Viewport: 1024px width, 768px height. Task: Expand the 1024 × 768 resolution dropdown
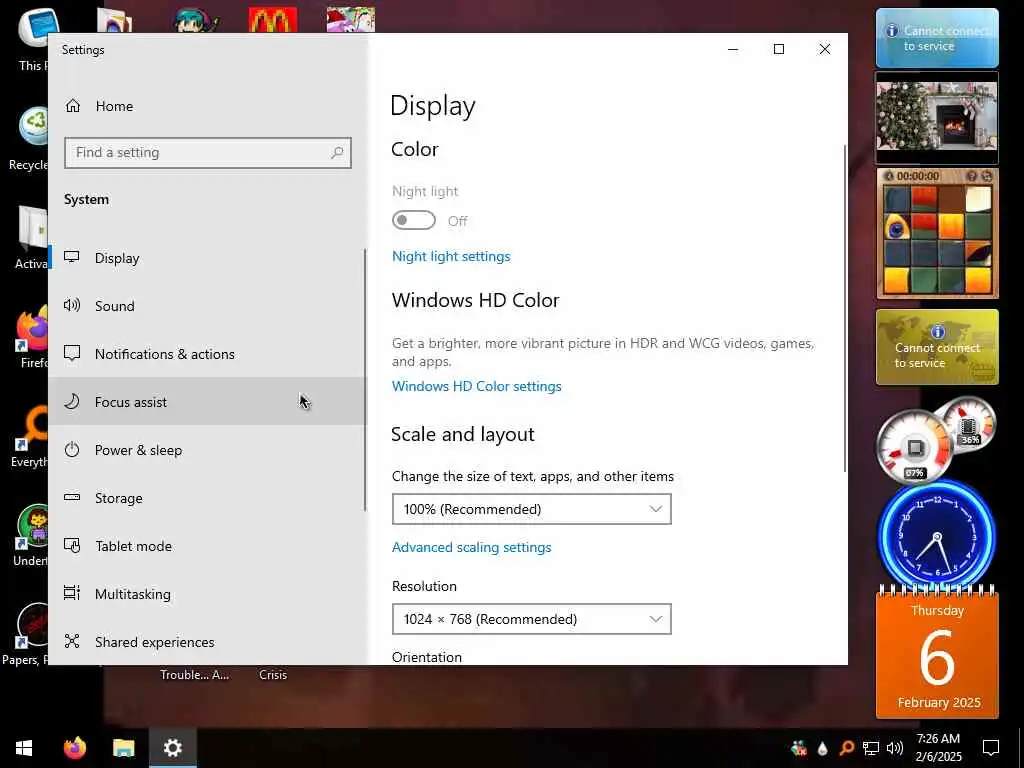click(532, 619)
